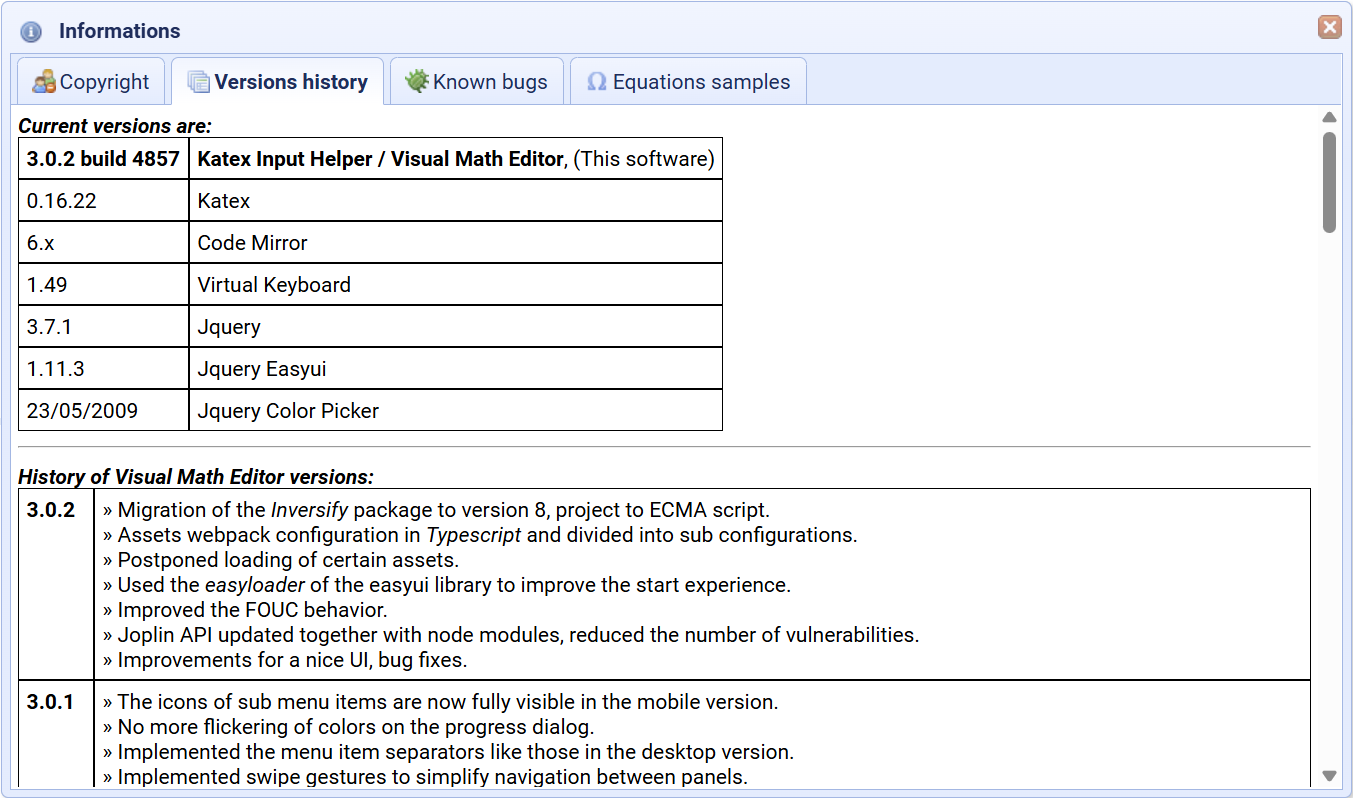
Task: Click the 'History of Visual Math Editor versions:' heading
Action: [196, 477]
